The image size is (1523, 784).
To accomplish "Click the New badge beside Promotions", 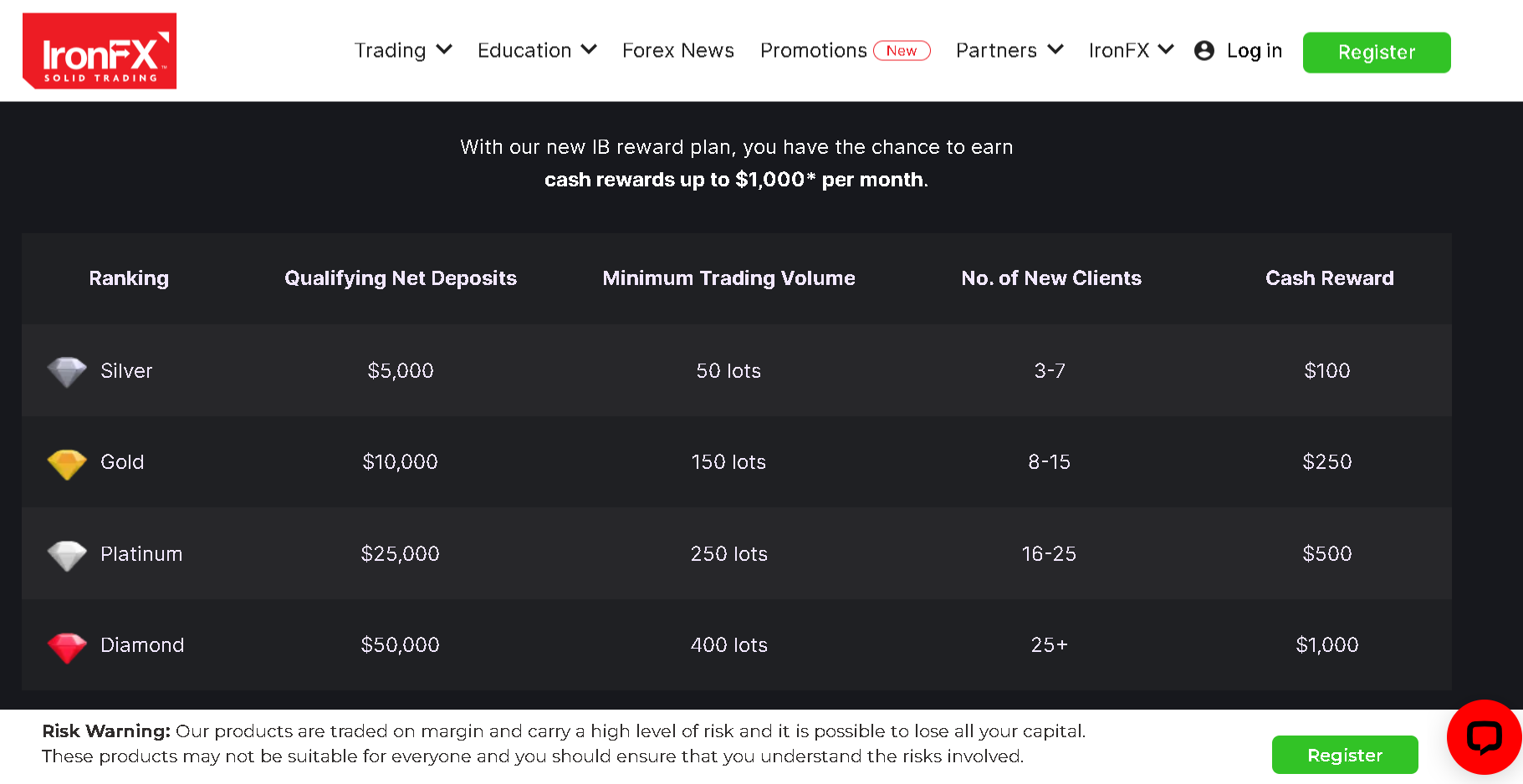I will [x=901, y=51].
